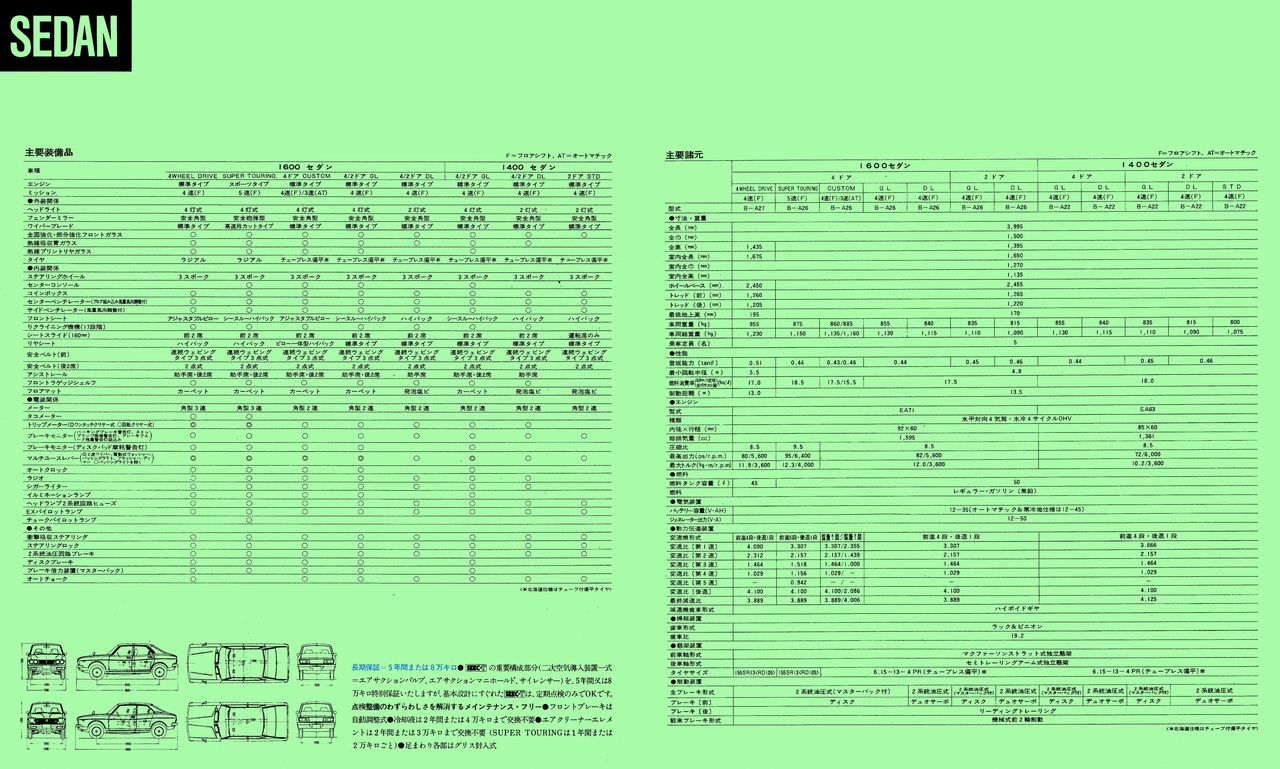Select the ワイパーブレード row label
The width and height of the screenshot is (1280, 769).
click(49, 226)
